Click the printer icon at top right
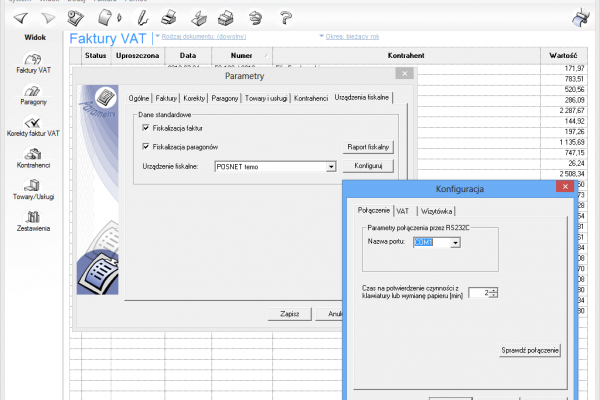The image size is (600, 400). [580, 16]
